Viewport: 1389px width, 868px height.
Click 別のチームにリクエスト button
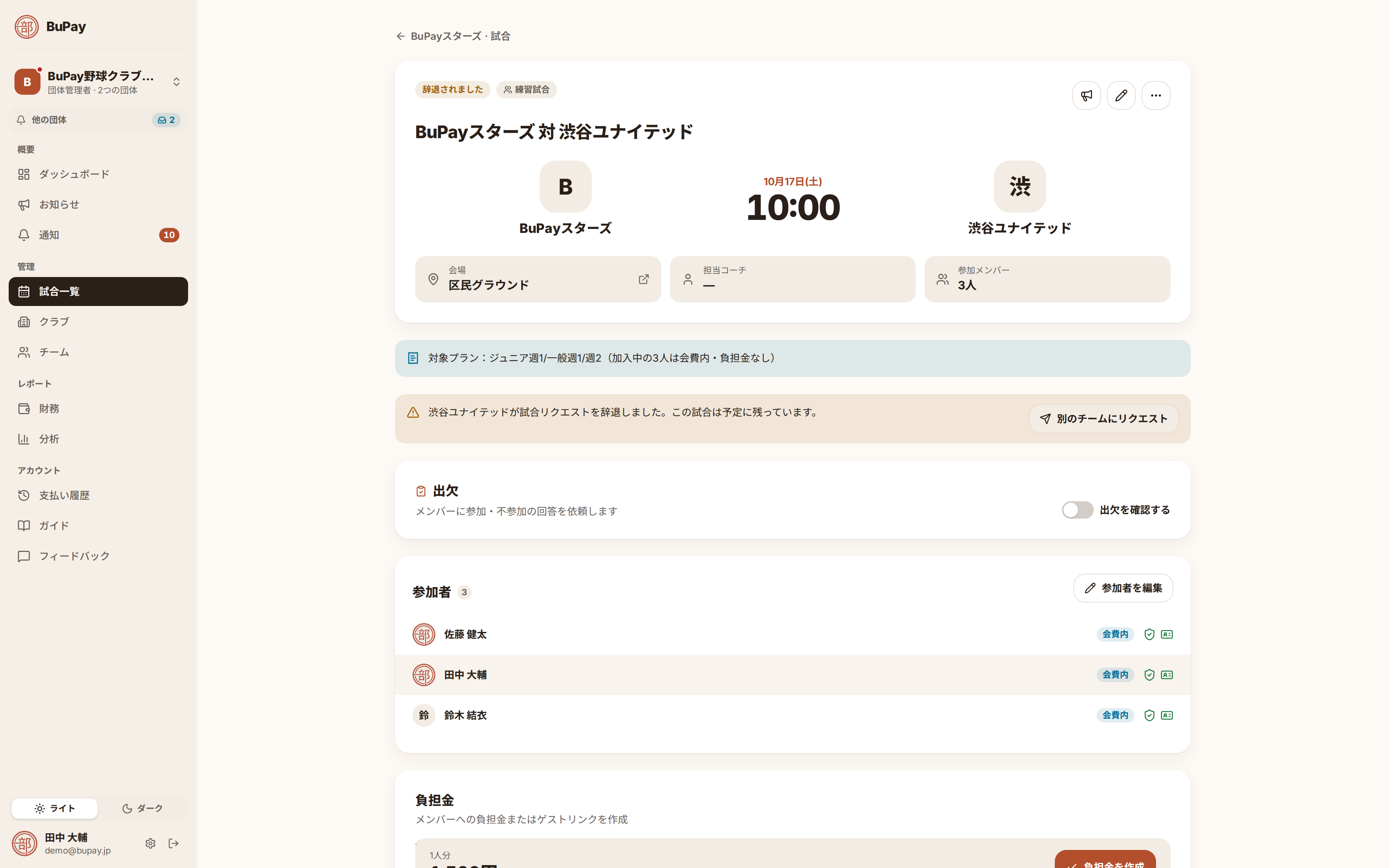tap(1103, 418)
